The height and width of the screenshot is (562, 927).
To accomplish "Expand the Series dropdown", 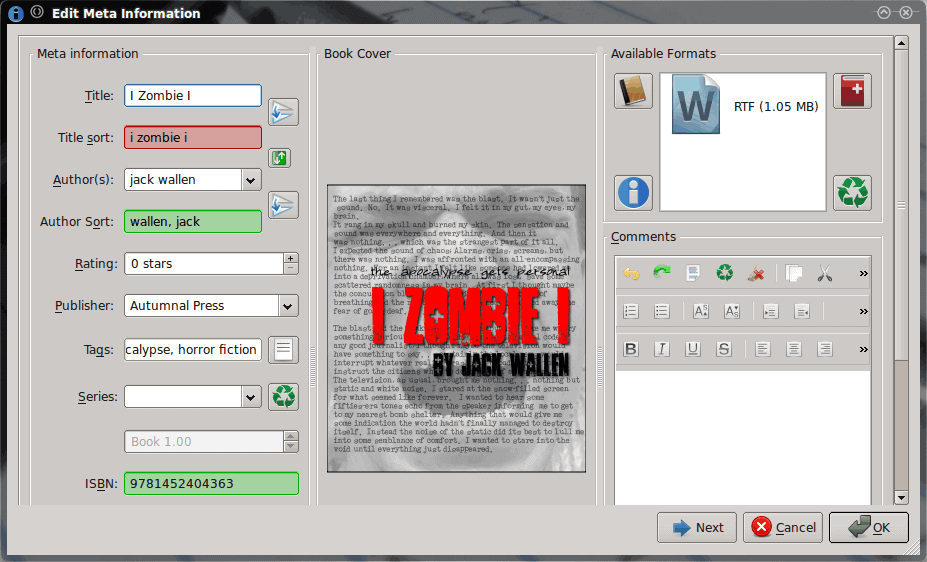I will (250, 397).
